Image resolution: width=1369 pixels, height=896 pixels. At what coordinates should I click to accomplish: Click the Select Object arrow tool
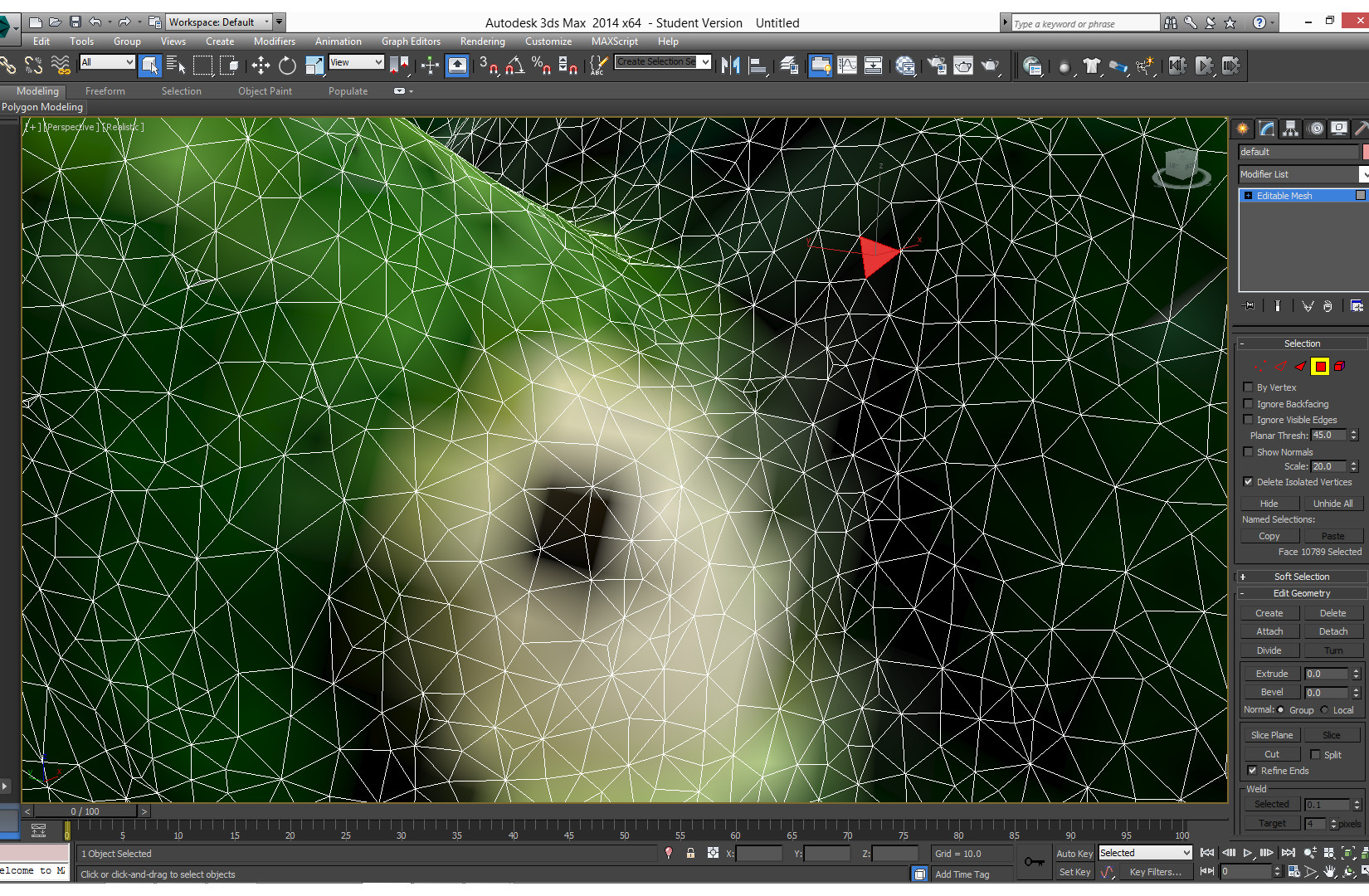pos(150,66)
